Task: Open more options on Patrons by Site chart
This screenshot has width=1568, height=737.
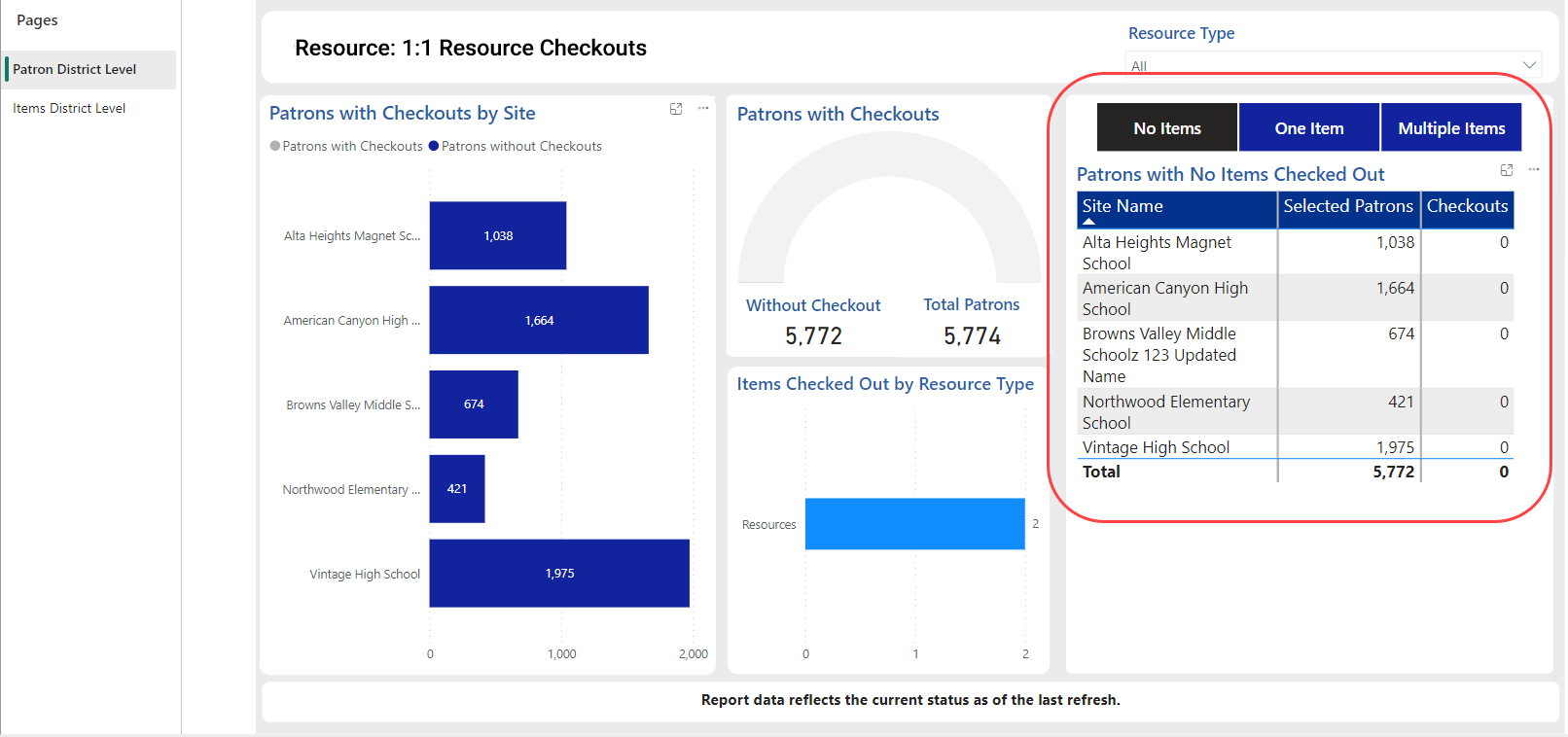Action: [703, 109]
